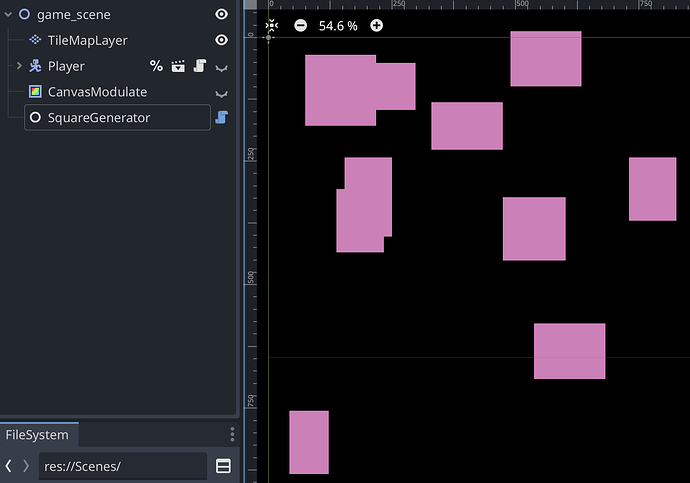Toggle visibility of game_scene node
The width and height of the screenshot is (690, 483).
tap(221, 14)
